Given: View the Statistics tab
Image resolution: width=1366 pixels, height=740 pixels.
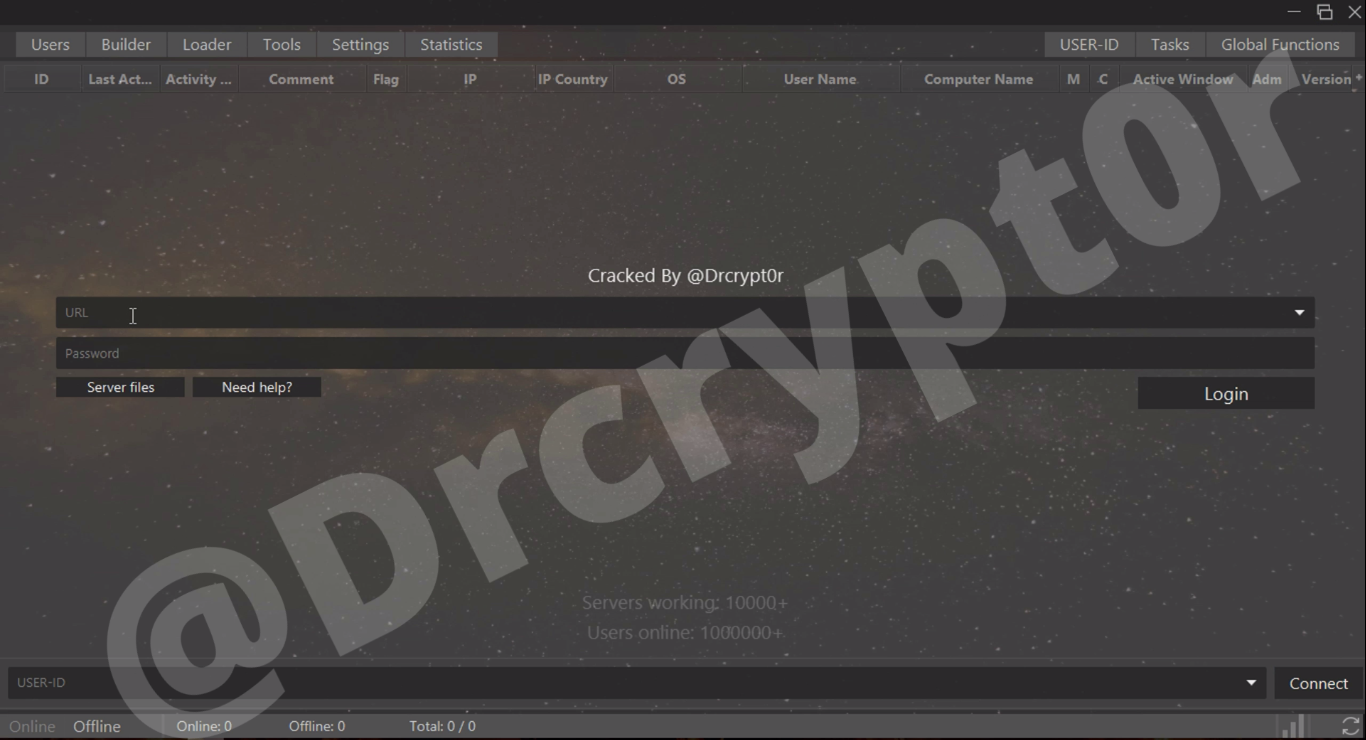Looking at the screenshot, I should (451, 45).
